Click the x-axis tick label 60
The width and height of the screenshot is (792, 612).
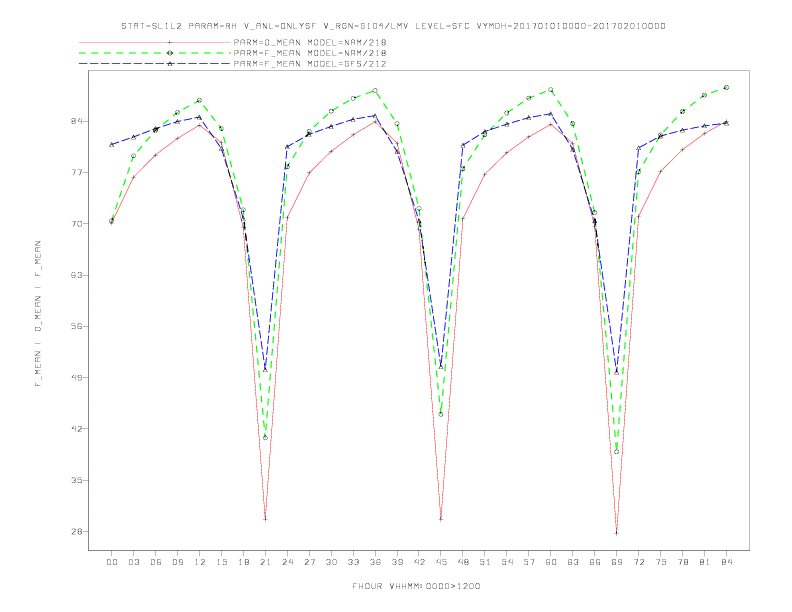551,562
